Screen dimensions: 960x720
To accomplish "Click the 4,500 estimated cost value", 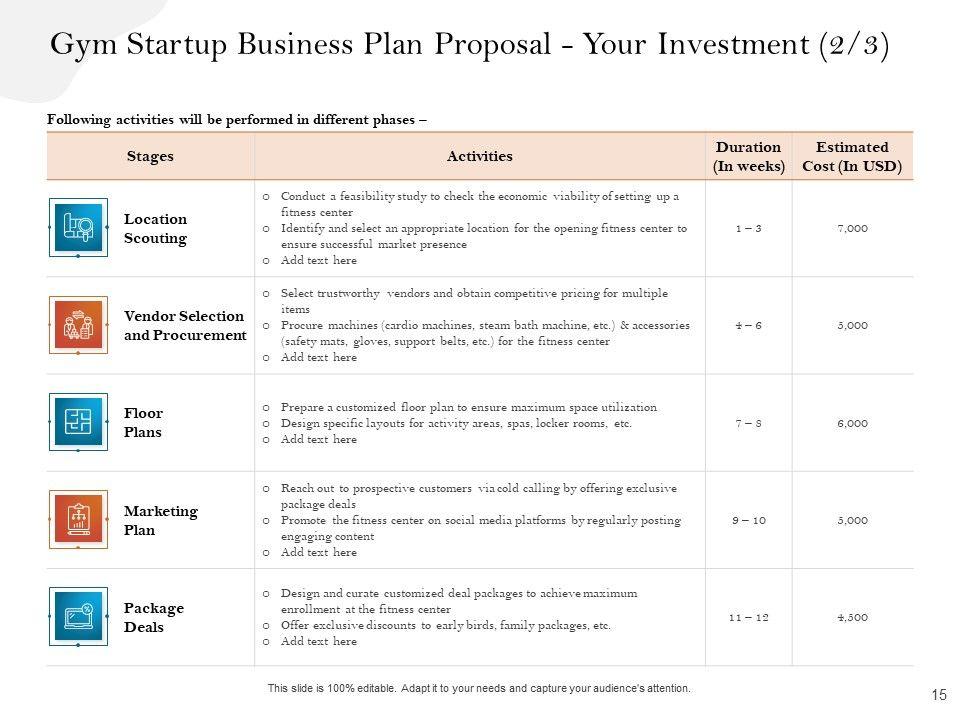I will (852, 617).
